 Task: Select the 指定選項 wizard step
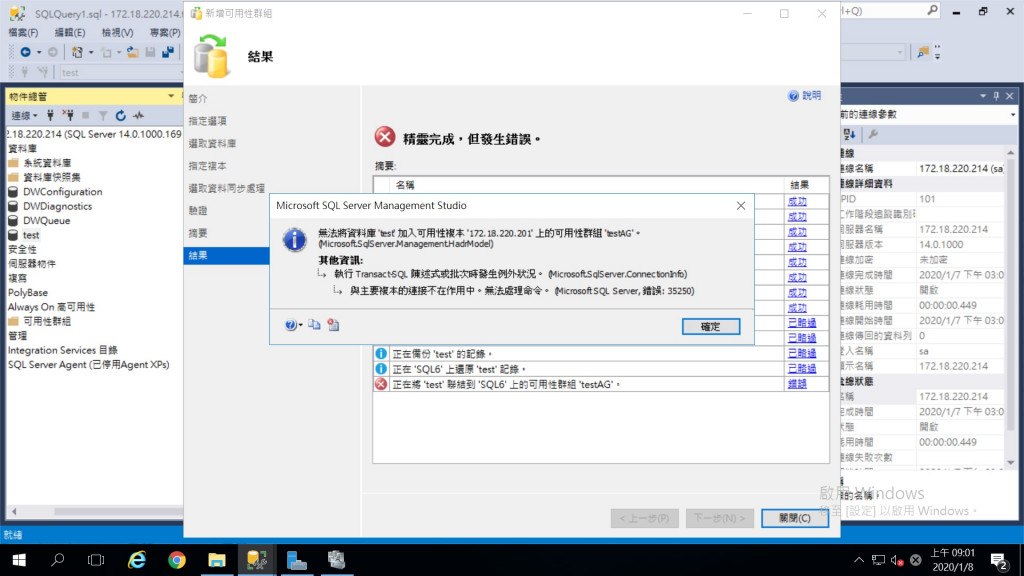click(208, 121)
